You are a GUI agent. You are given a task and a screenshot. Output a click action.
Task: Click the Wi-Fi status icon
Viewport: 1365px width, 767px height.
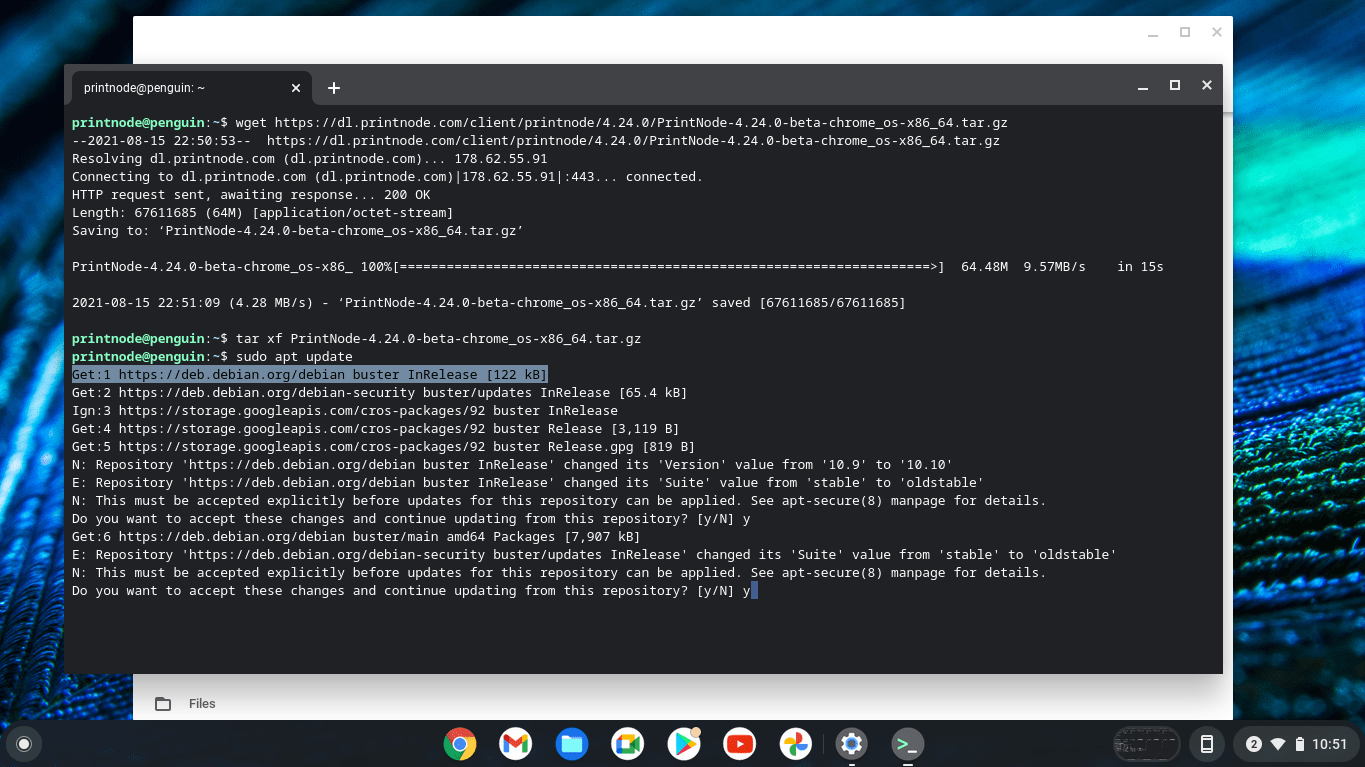coord(1277,744)
